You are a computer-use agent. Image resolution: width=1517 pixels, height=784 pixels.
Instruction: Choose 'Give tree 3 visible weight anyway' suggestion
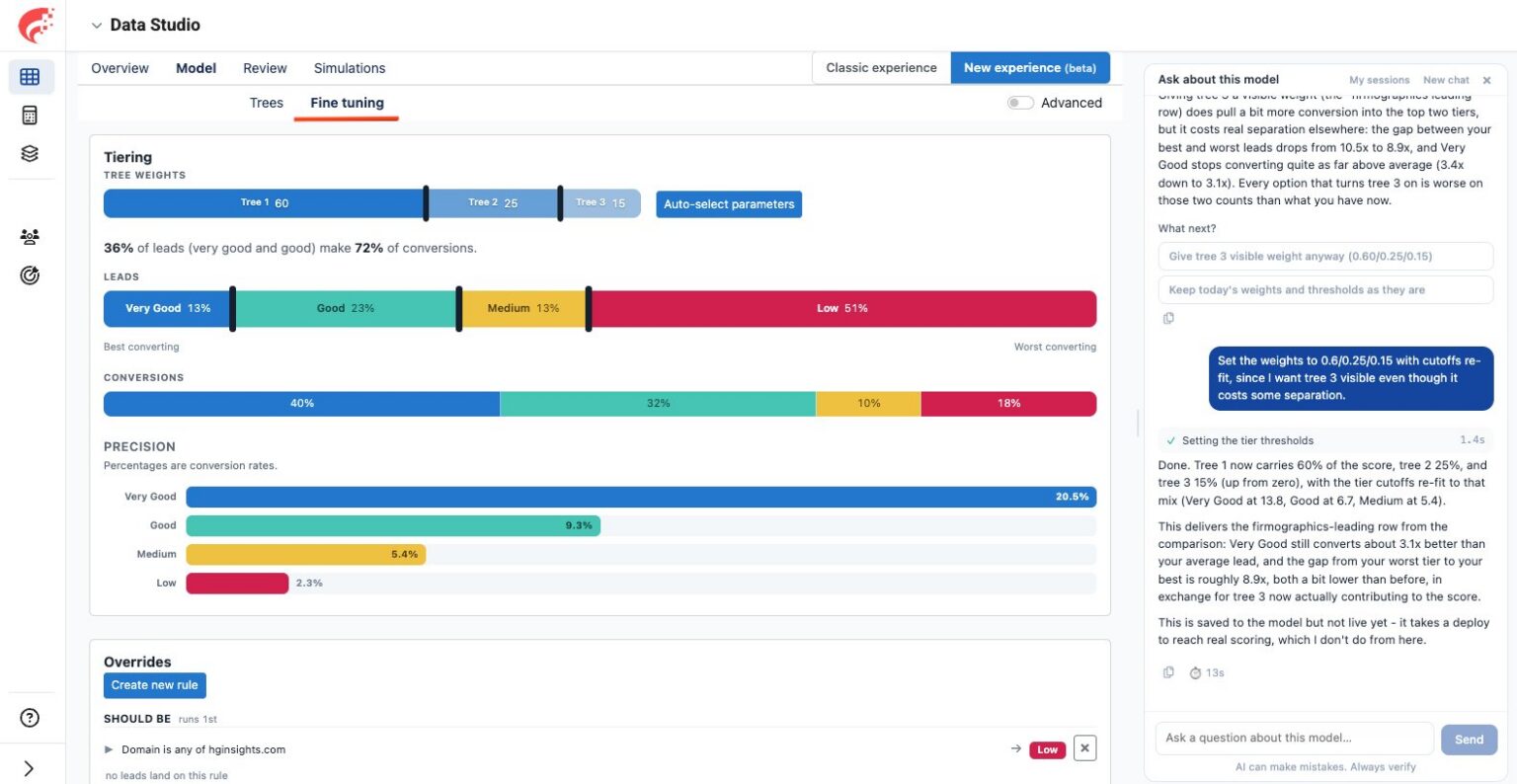pos(1325,256)
